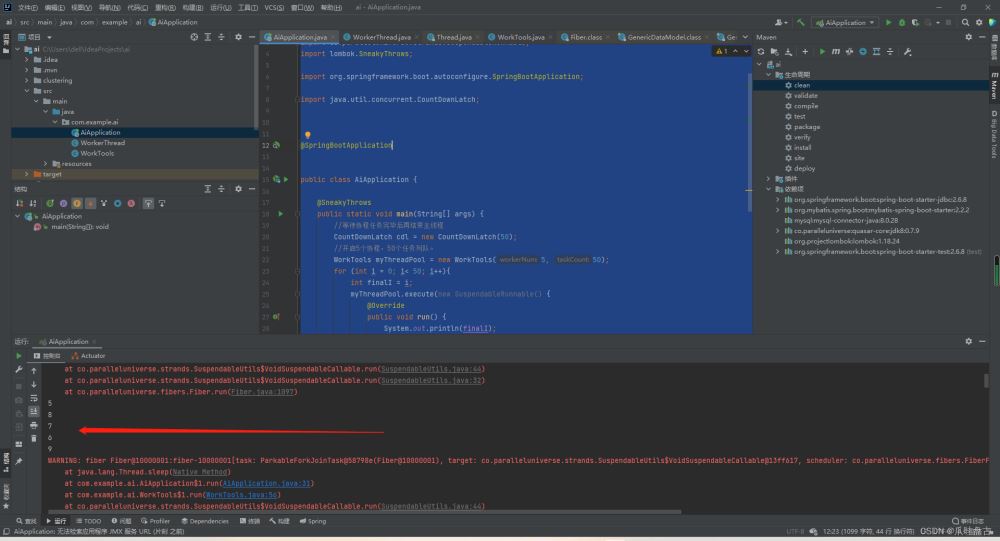Open GenericDataModel.class tab

point(663,37)
